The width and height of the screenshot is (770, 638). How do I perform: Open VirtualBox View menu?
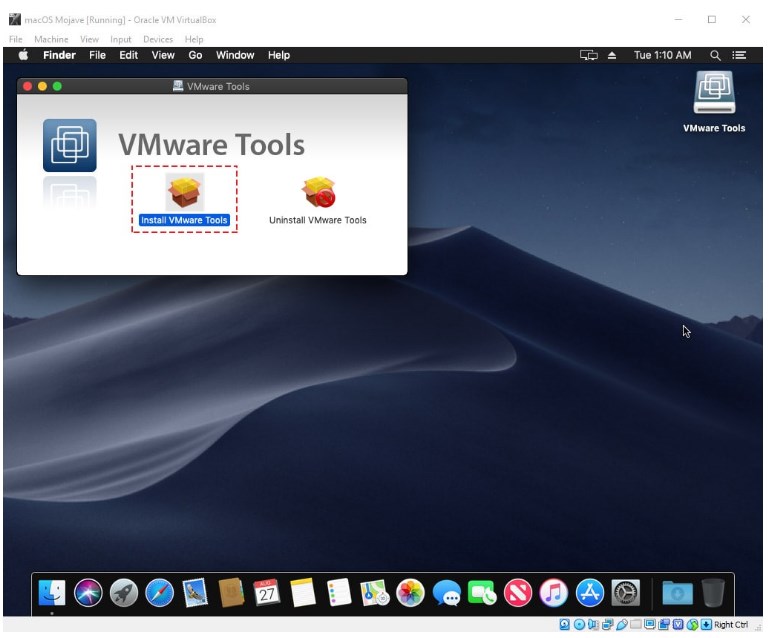(89, 39)
